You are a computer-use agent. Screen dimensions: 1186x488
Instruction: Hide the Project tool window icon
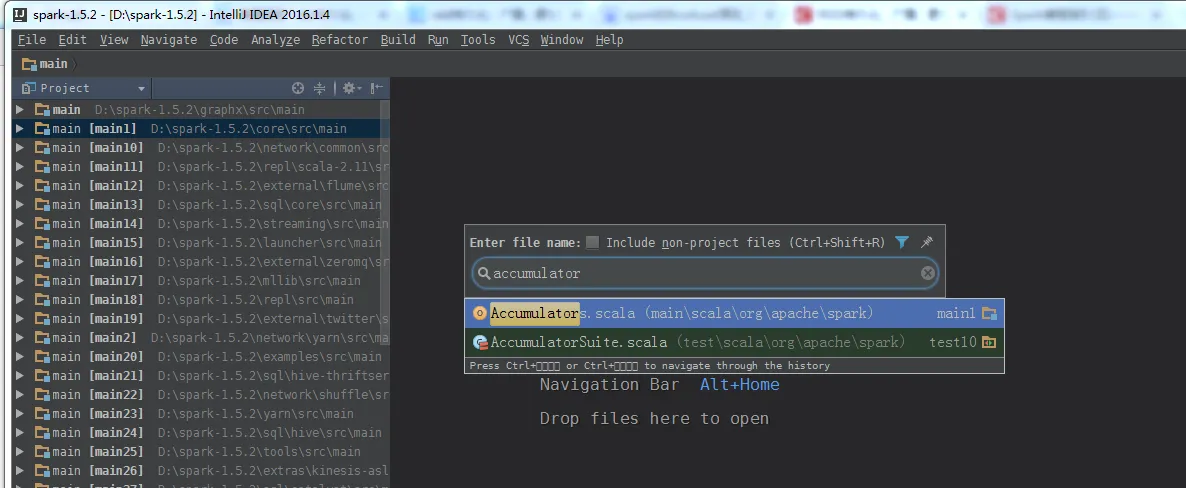(x=377, y=88)
